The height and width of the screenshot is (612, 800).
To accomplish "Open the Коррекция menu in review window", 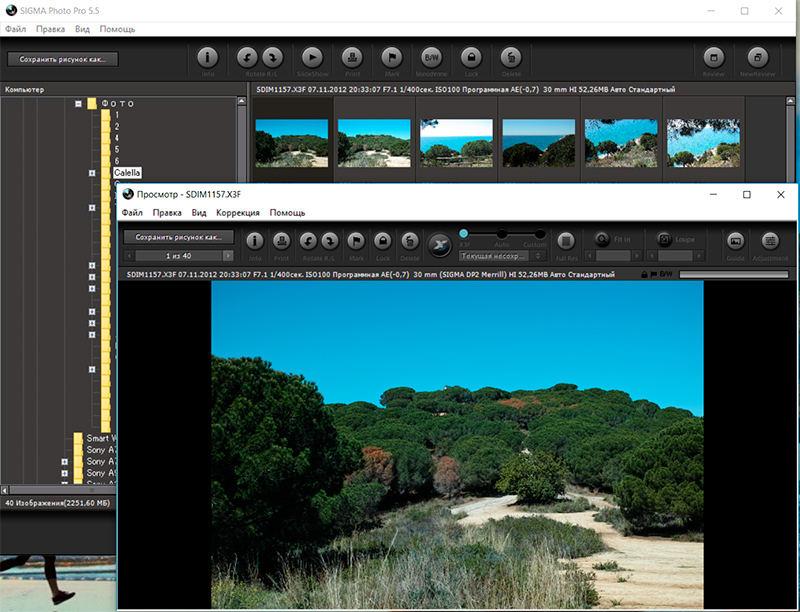I will [238, 213].
